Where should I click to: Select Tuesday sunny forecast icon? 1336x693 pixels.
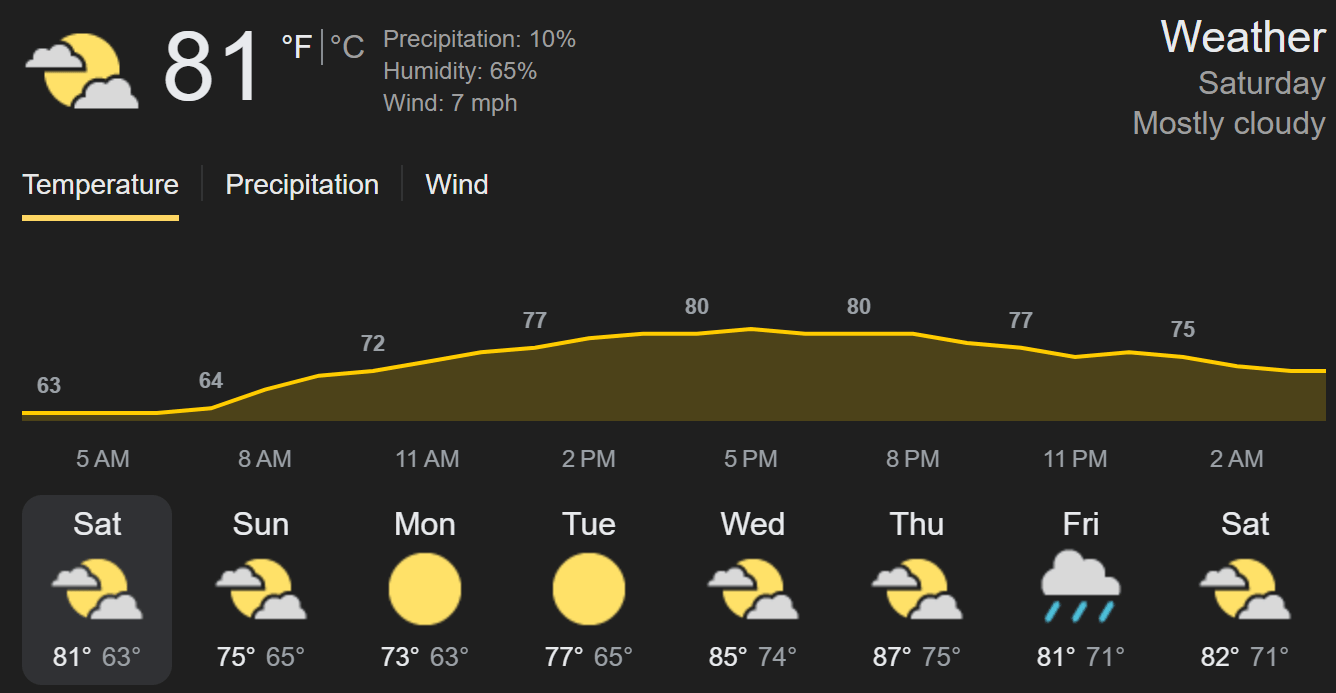589,589
